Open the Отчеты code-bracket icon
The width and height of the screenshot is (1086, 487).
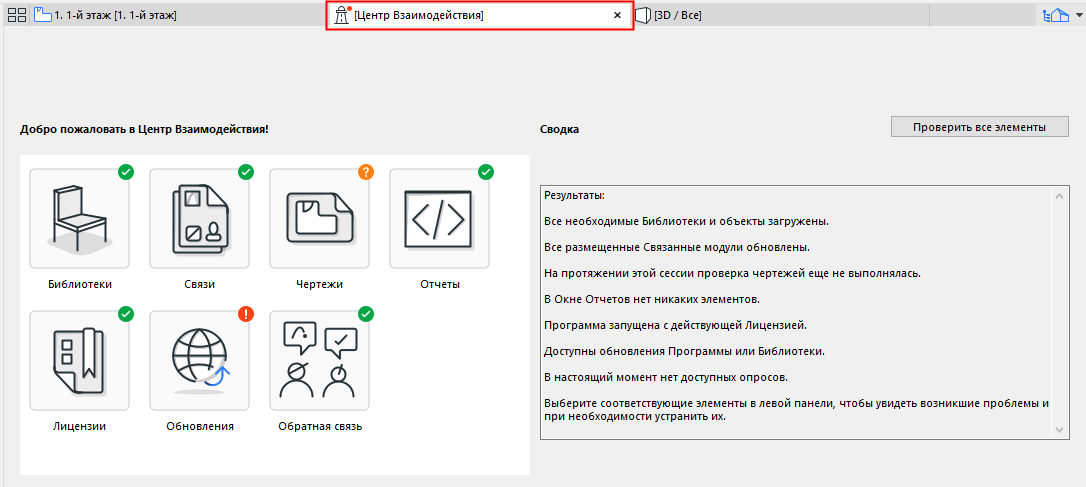[x=439, y=218]
